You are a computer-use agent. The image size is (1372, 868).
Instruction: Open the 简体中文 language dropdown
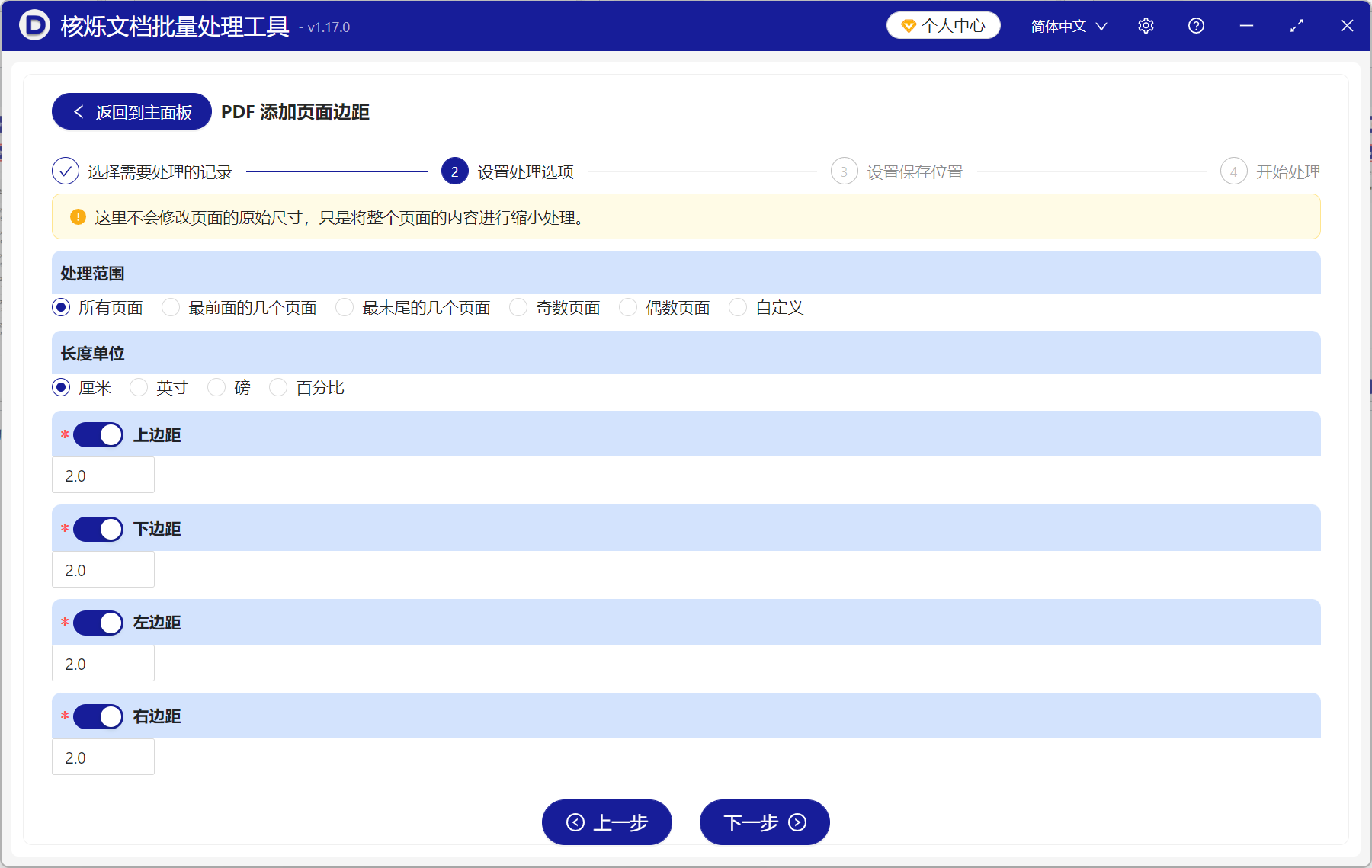1067,25
